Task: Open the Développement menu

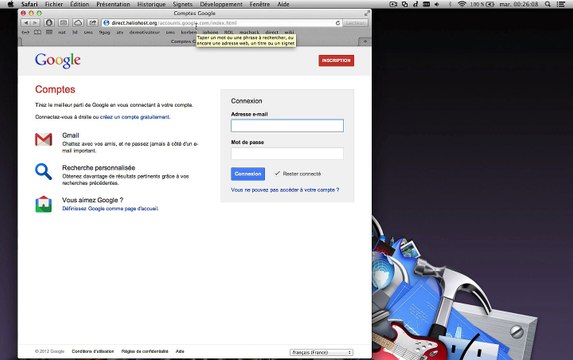Action: 221,4
